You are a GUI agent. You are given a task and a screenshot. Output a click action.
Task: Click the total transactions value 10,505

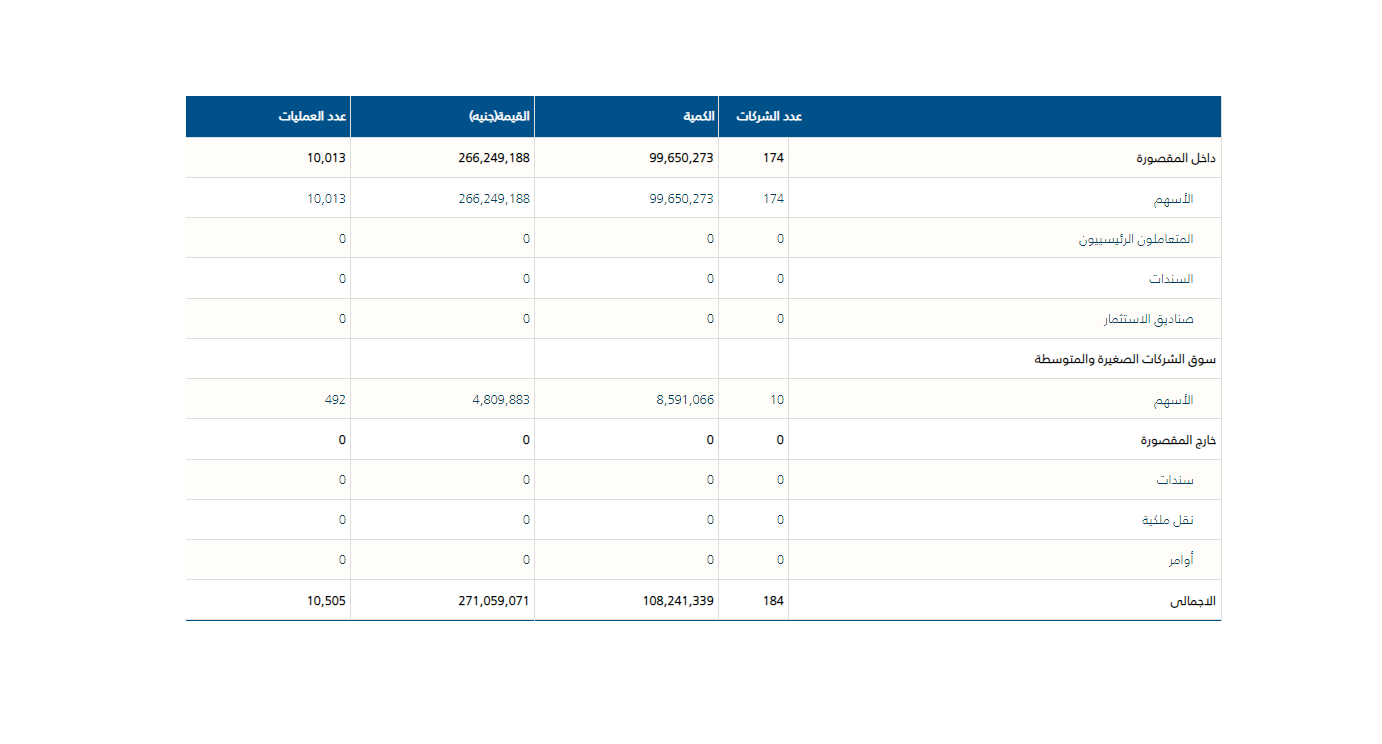326,601
